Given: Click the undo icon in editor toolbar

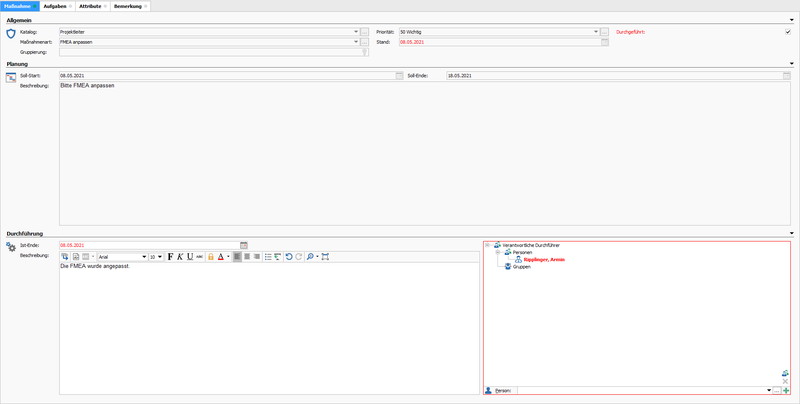Looking at the screenshot, I should coord(289,257).
